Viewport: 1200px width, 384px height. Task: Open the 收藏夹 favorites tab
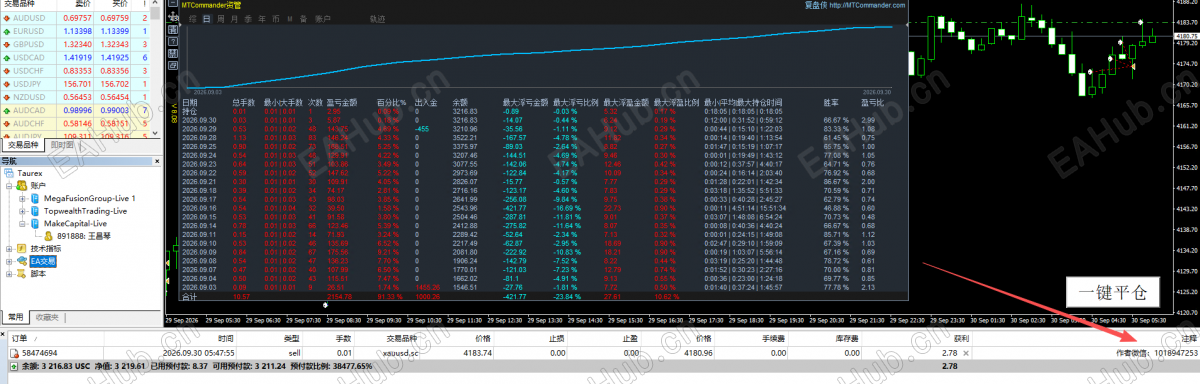point(48,317)
